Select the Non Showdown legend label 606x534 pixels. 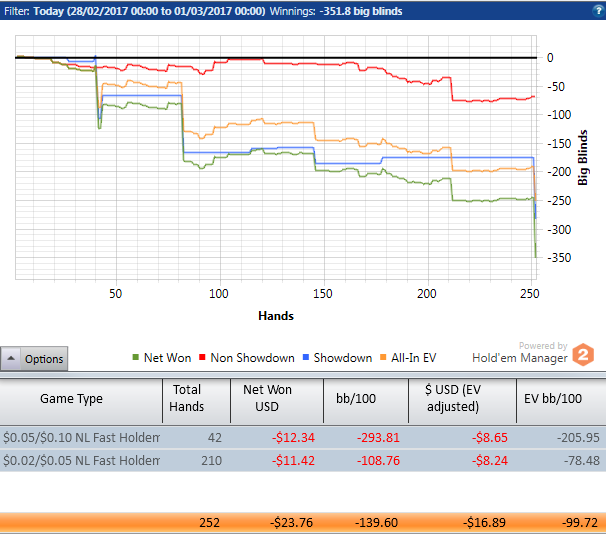pos(252,358)
